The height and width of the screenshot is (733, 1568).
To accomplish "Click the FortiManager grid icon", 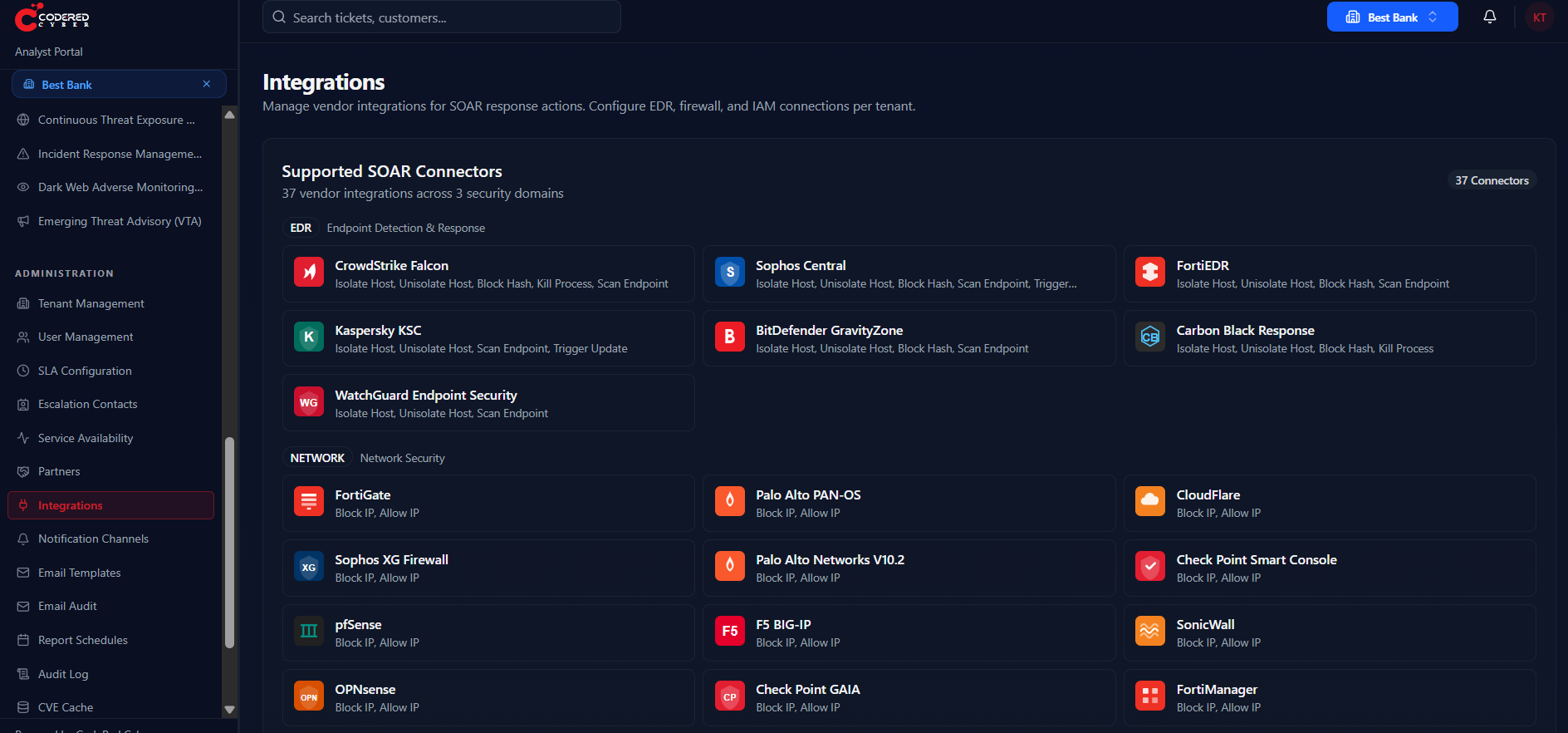I will [x=1150, y=696].
